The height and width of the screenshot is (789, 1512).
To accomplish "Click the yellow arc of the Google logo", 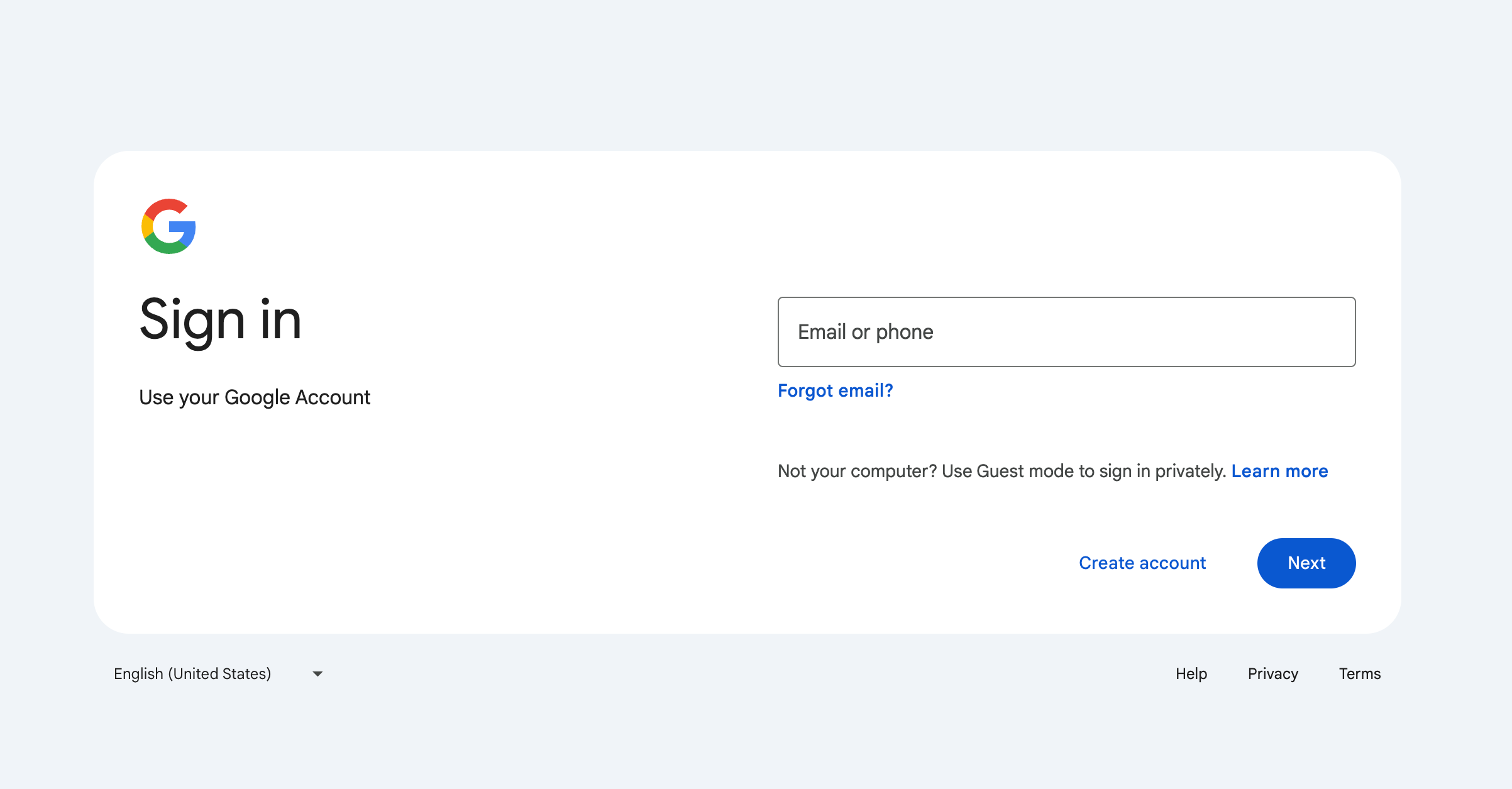I will click(147, 226).
